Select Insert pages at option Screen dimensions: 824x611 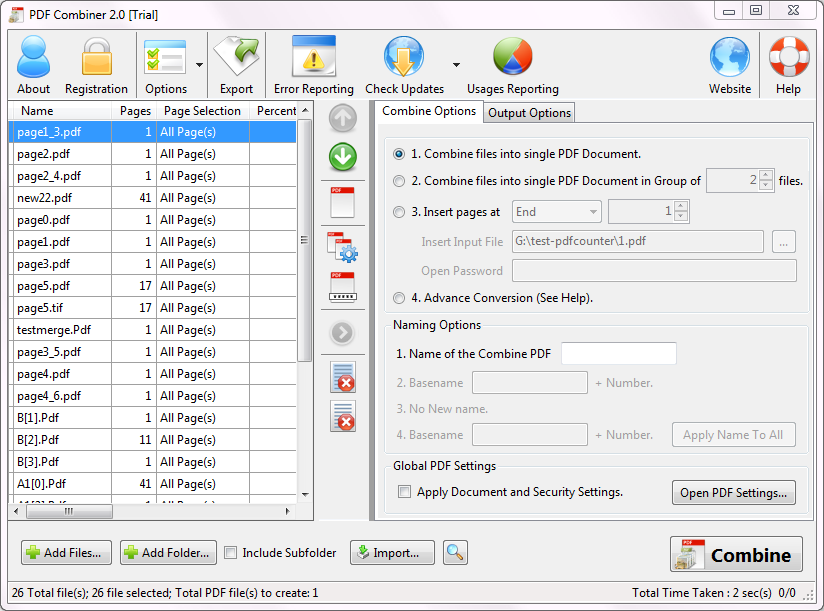pyautogui.click(x=399, y=212)
